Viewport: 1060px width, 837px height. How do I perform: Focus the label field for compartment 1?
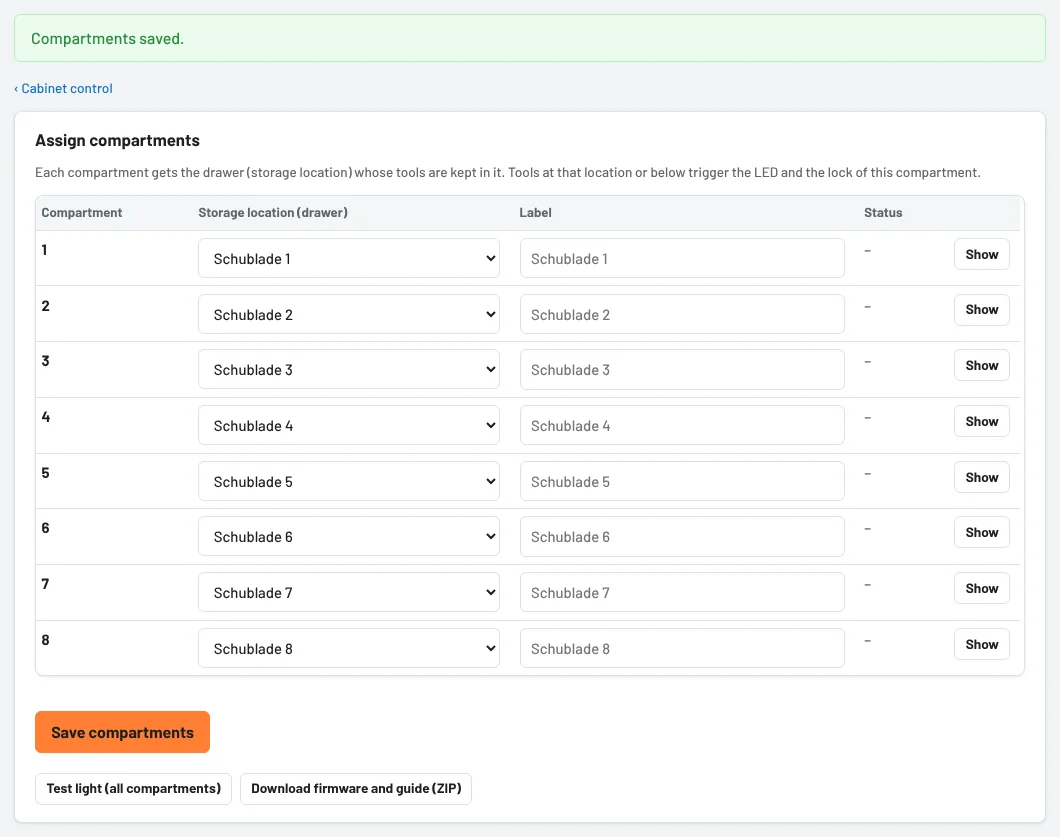click(x=682, y=258)
